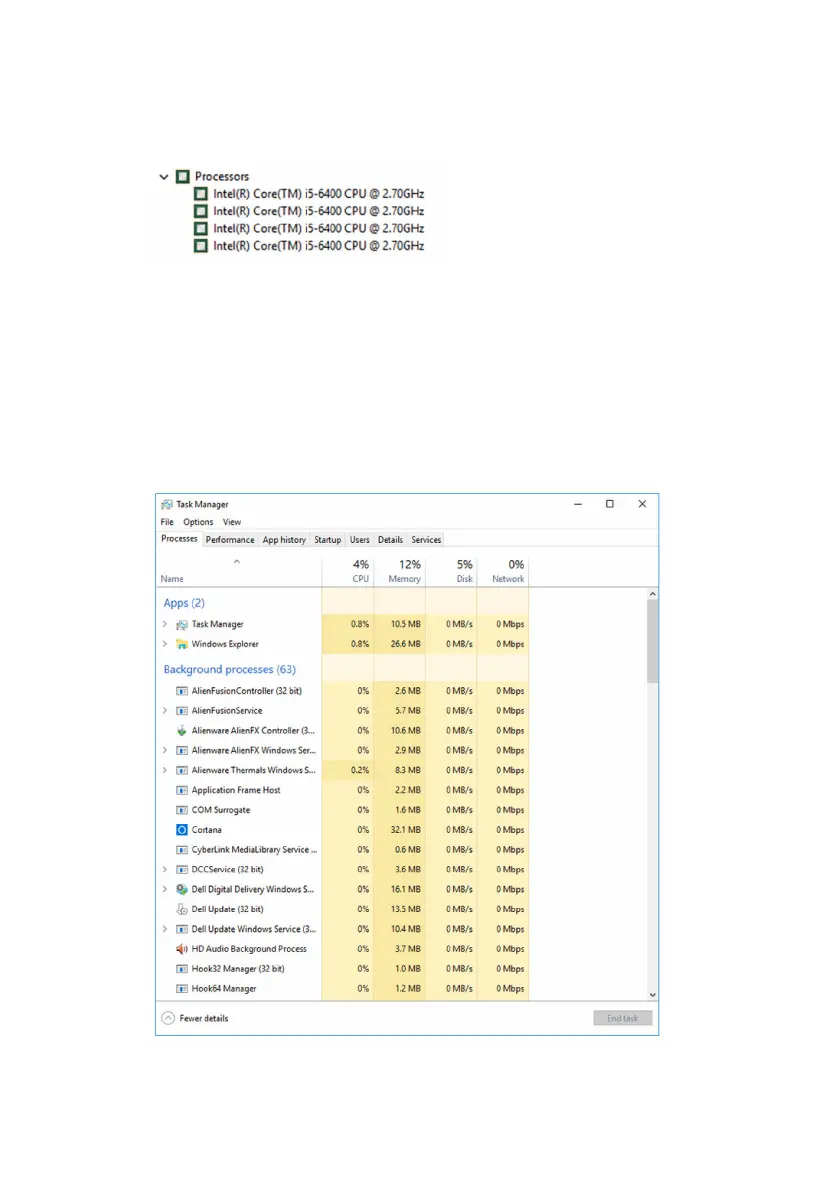Expand Dell Update Windows Service row

pos(165,929)
